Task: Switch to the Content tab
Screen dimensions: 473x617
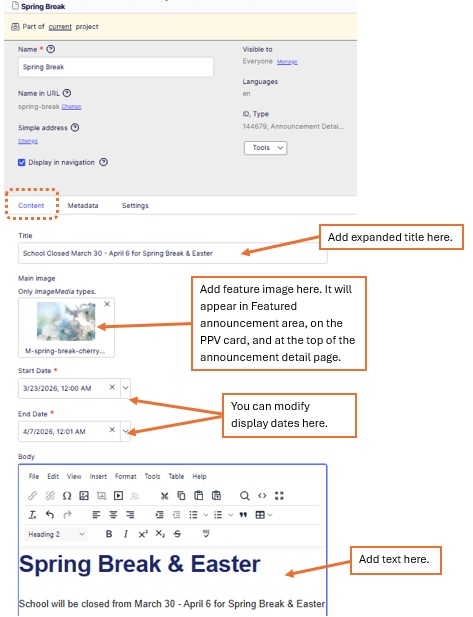Action: pyautogui.click(x=31, y=205)
